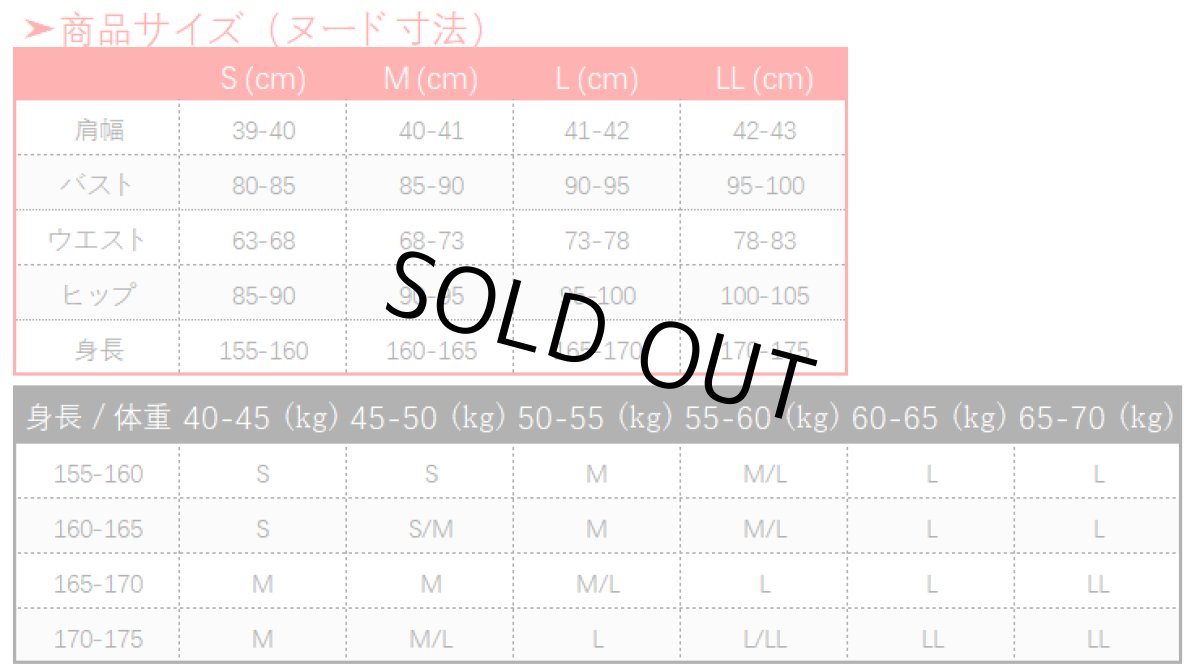Screen dimensions: 1200x672
Task: Select the 肩幅 row label
Action: [x=99, y=130]
